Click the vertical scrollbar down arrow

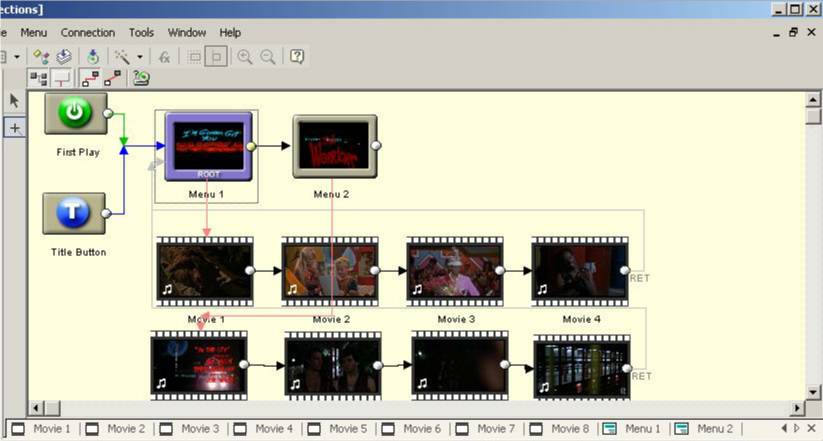point(813,392)
